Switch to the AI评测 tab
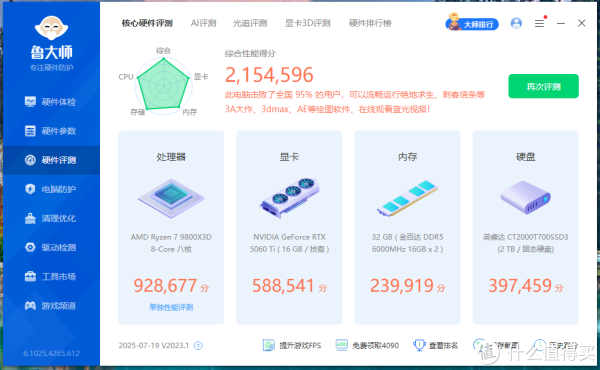 click(203, 23)
